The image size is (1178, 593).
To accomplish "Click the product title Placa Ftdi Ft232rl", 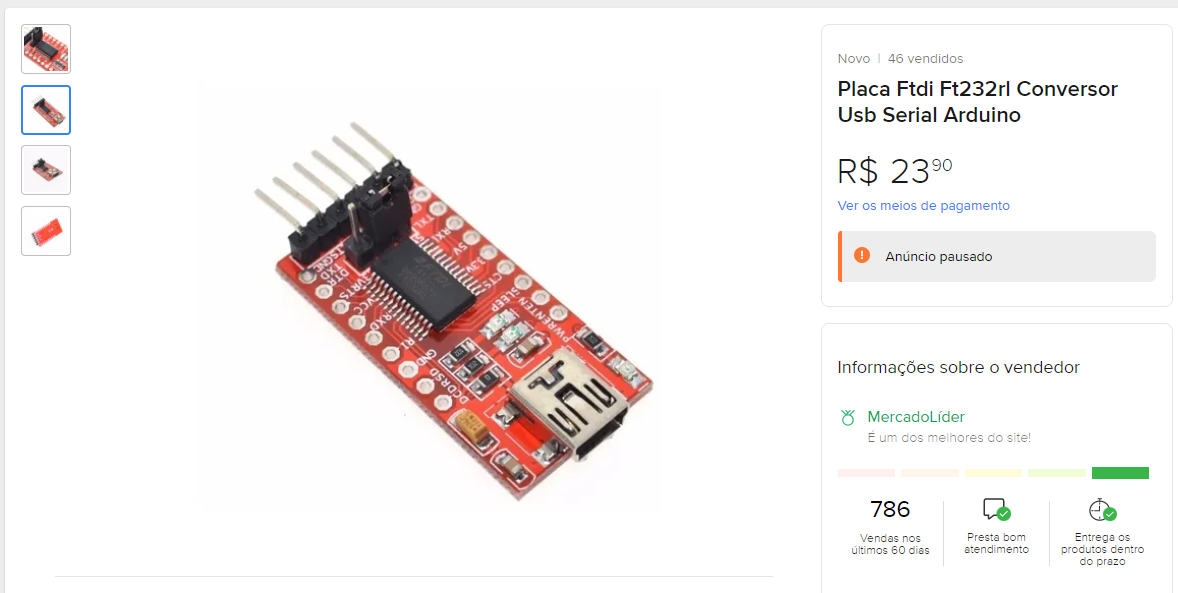I will 977,102.
